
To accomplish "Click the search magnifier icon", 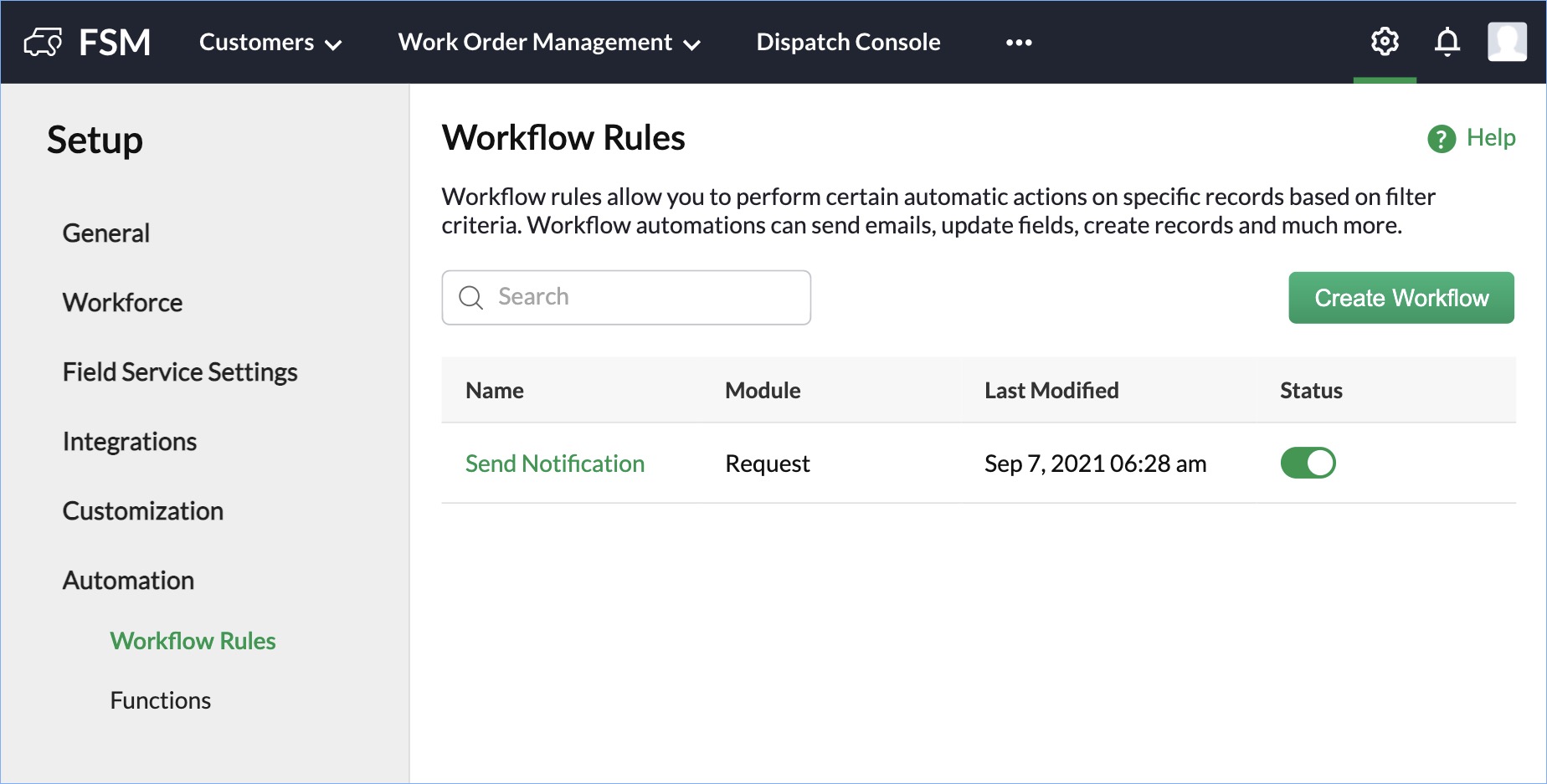I will (471, 298).
